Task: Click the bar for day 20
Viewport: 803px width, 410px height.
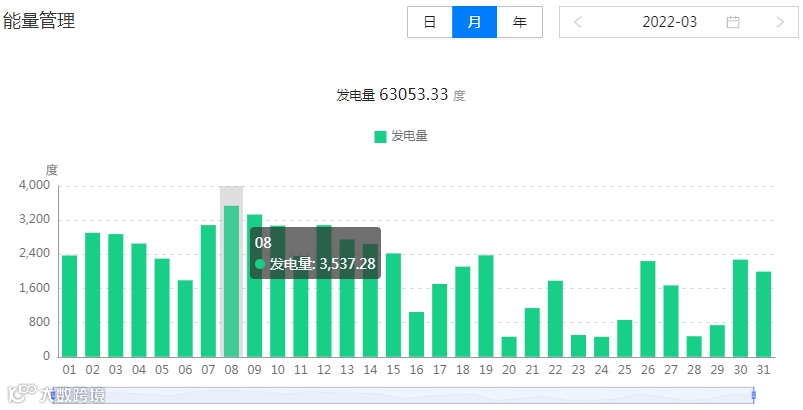Action: [x=509, y=347]
